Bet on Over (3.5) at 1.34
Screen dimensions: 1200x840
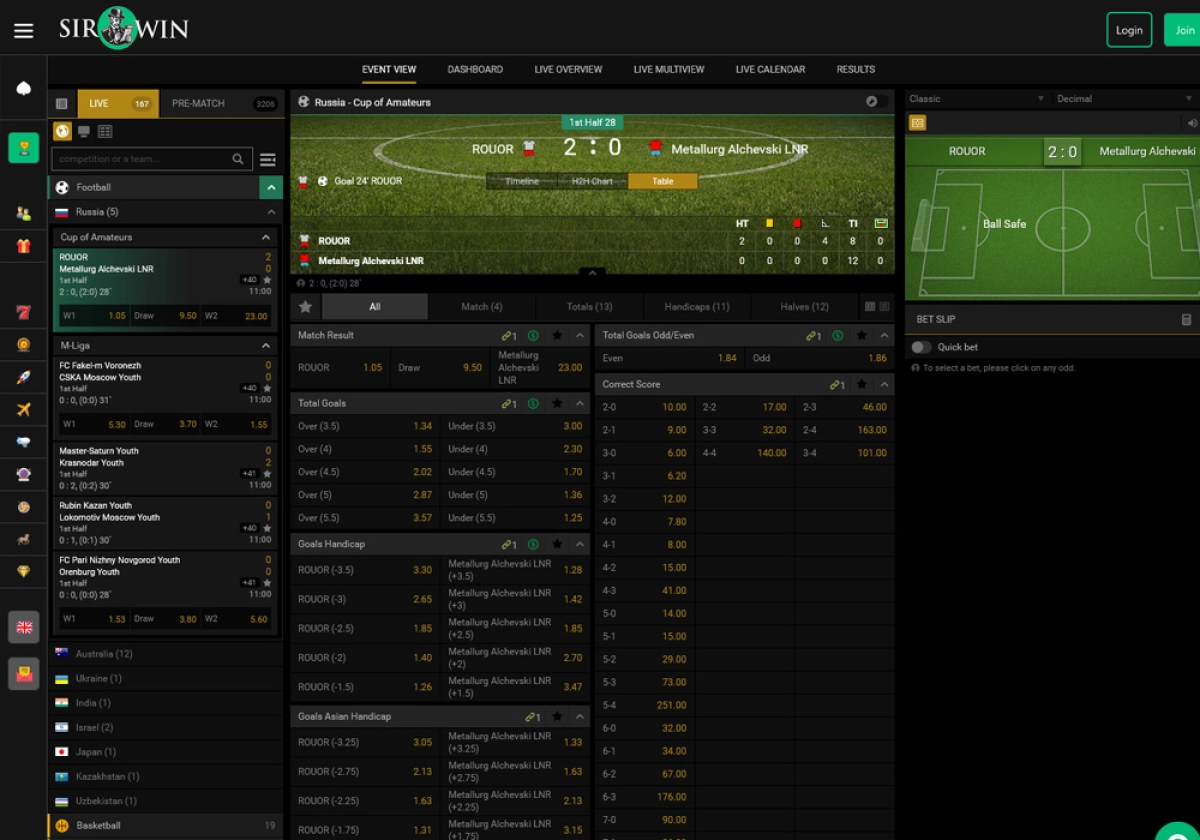pyautogui.click(x=365, y=427)
